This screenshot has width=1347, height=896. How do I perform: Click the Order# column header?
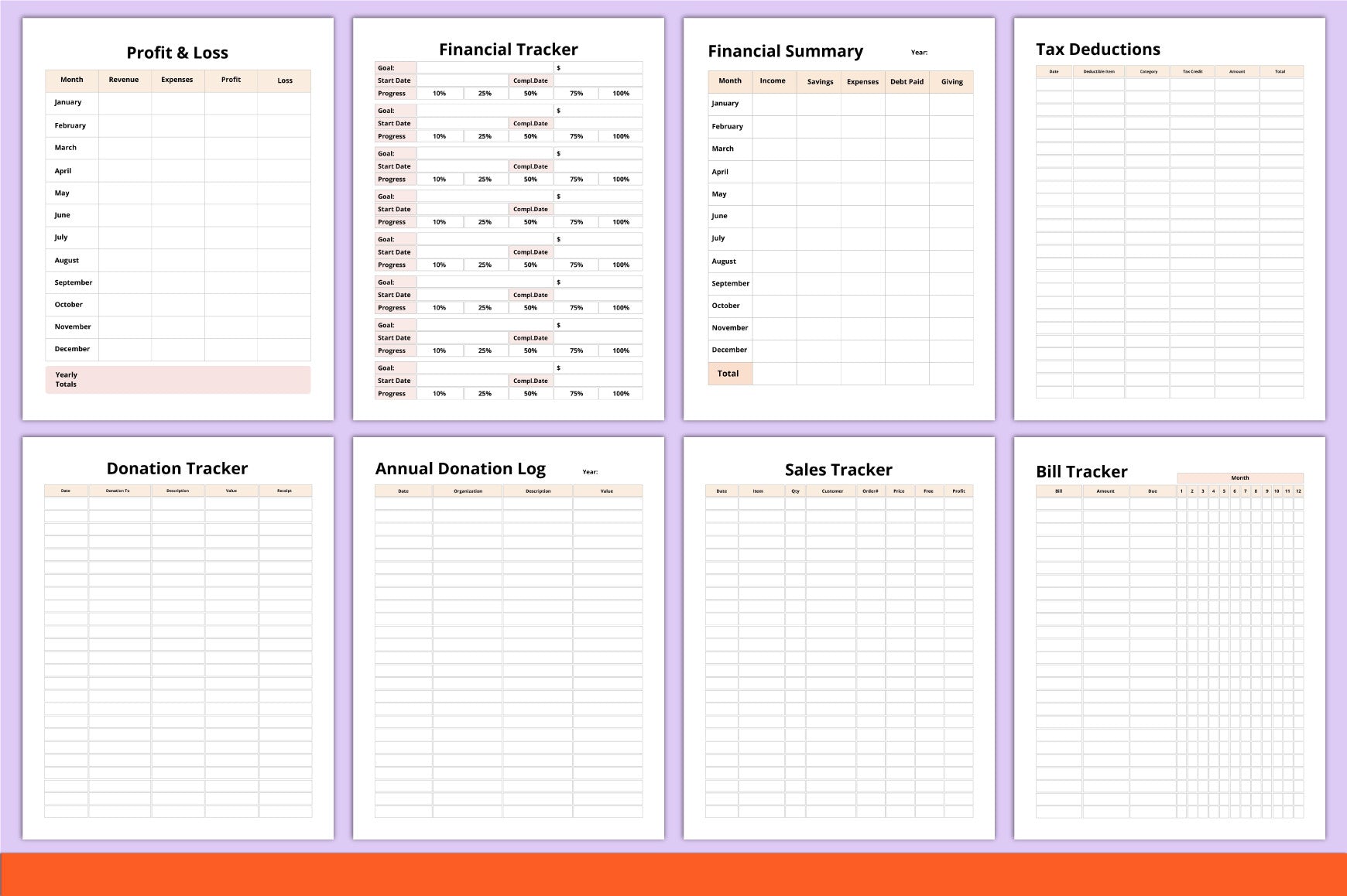(870, 491)
